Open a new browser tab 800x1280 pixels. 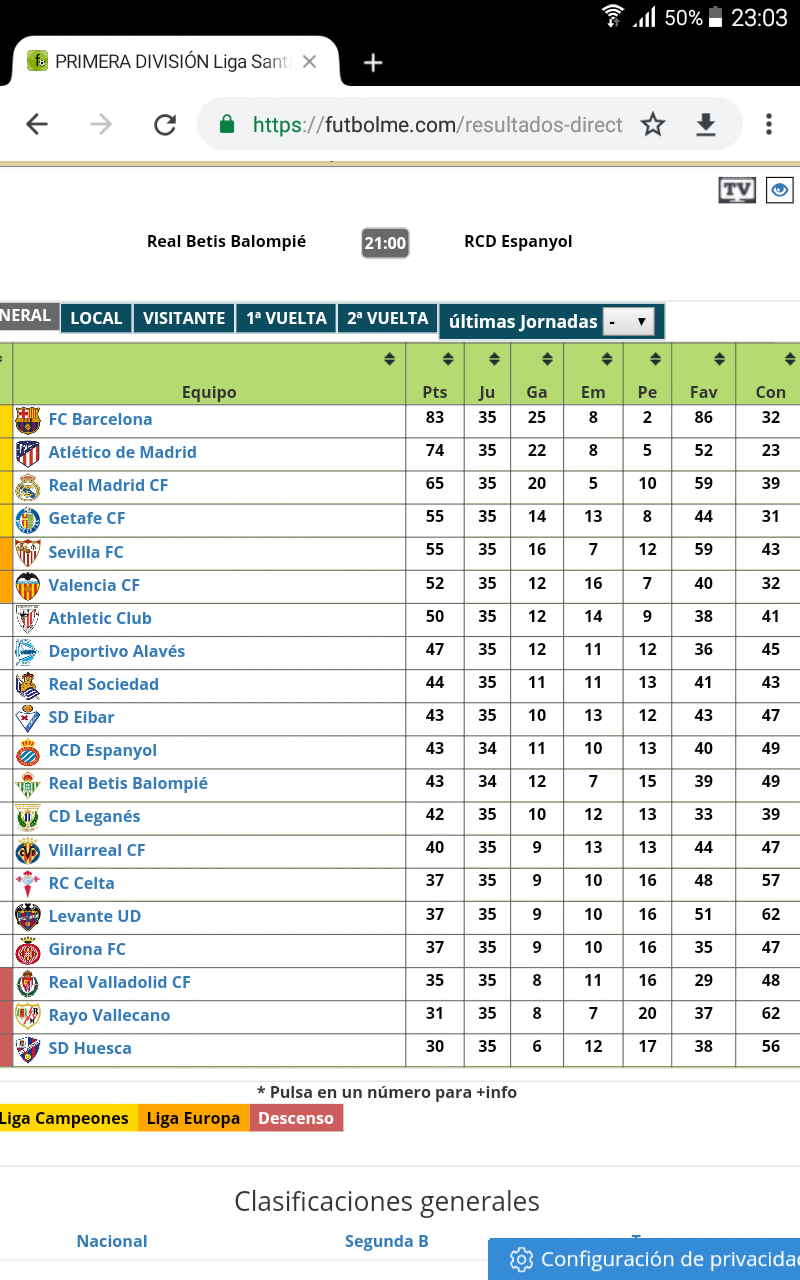[x=373, y=63]
